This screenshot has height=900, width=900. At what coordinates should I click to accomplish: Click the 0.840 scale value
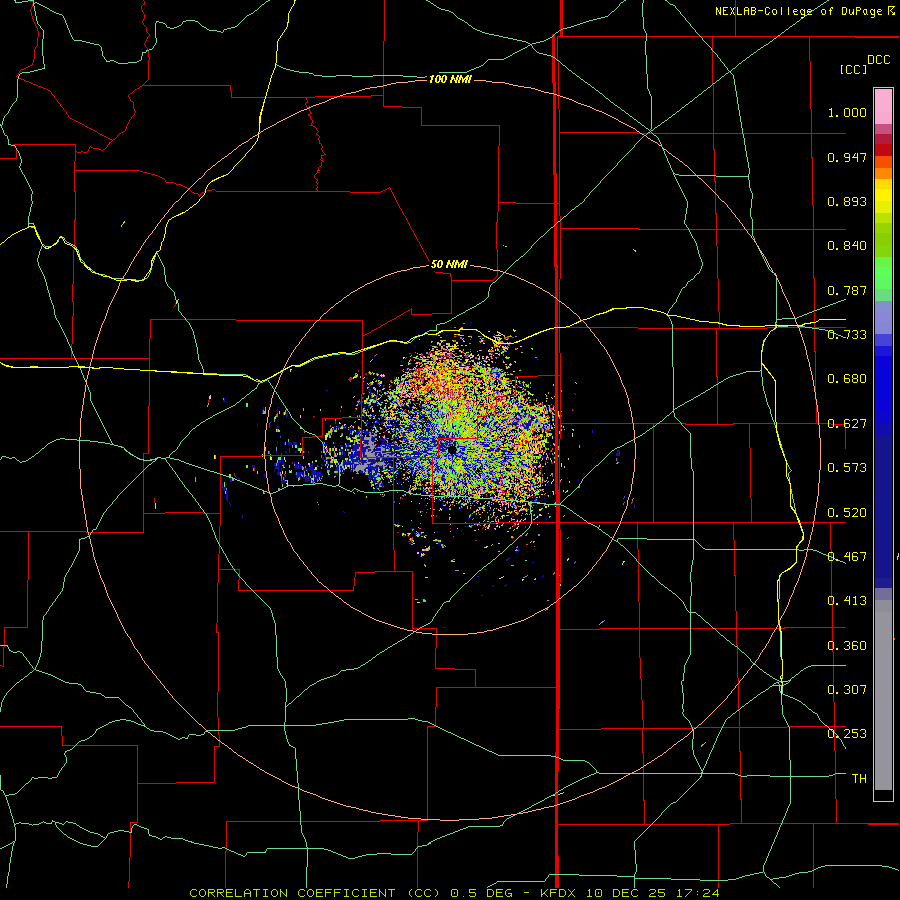(847, 246)
